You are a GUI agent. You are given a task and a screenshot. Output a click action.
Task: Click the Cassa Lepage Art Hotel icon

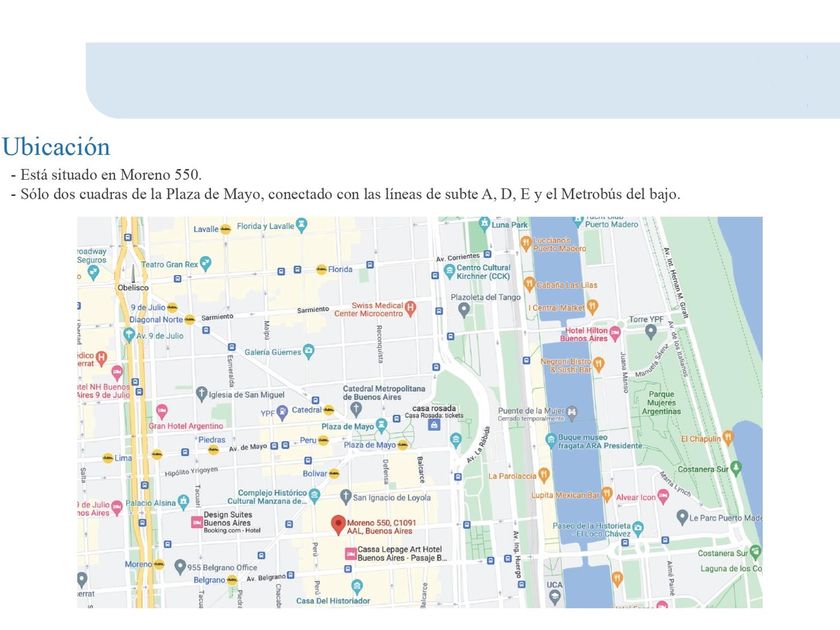tap(350, 553)
